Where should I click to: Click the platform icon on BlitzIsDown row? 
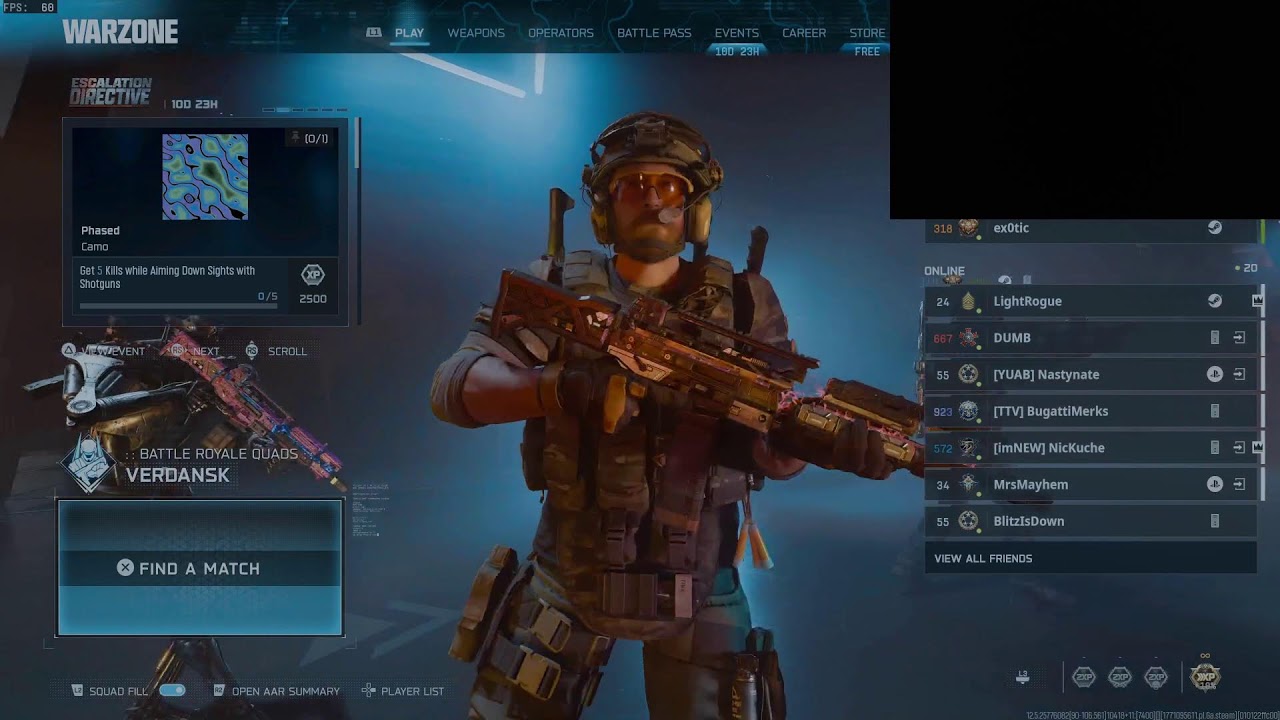tap(1215, 521)
